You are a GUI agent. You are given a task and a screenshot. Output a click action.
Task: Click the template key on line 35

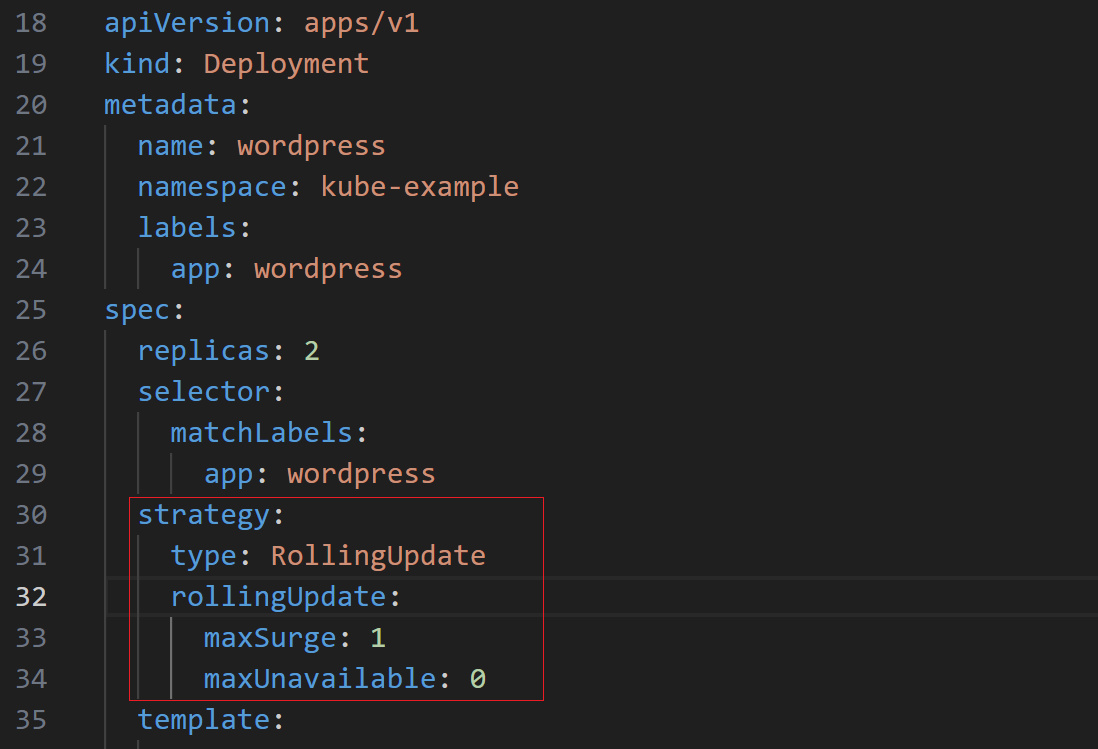coord(204,720)
